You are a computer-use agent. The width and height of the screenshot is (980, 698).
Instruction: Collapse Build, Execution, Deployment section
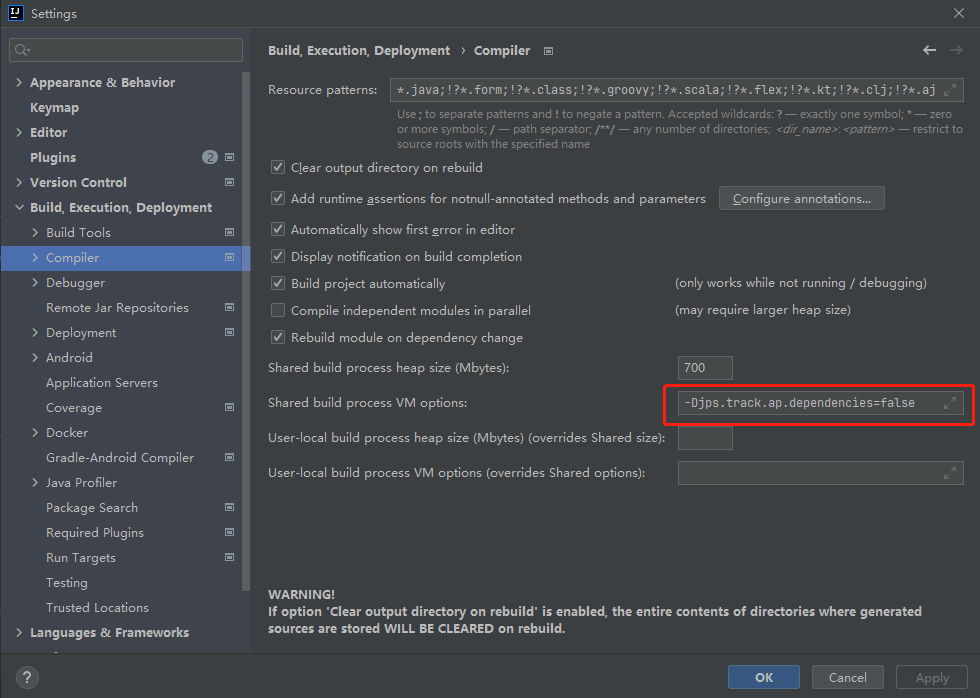[x=19, y=207]
